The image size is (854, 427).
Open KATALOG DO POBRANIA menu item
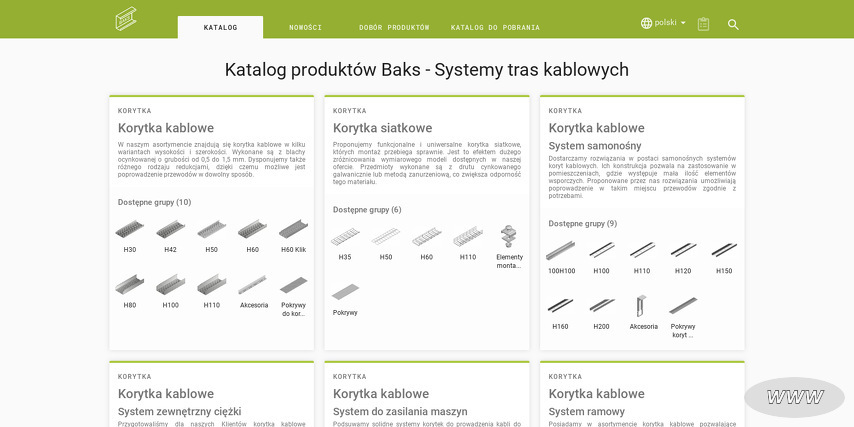pyautogui.click(x=495, y=27)
